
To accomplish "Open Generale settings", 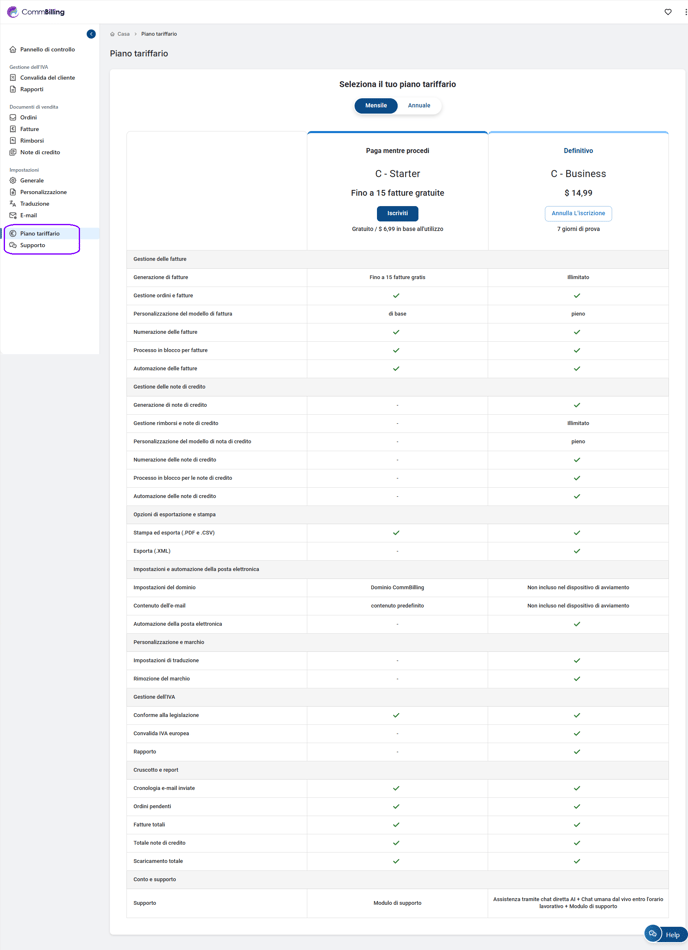I will pos(31,181).
